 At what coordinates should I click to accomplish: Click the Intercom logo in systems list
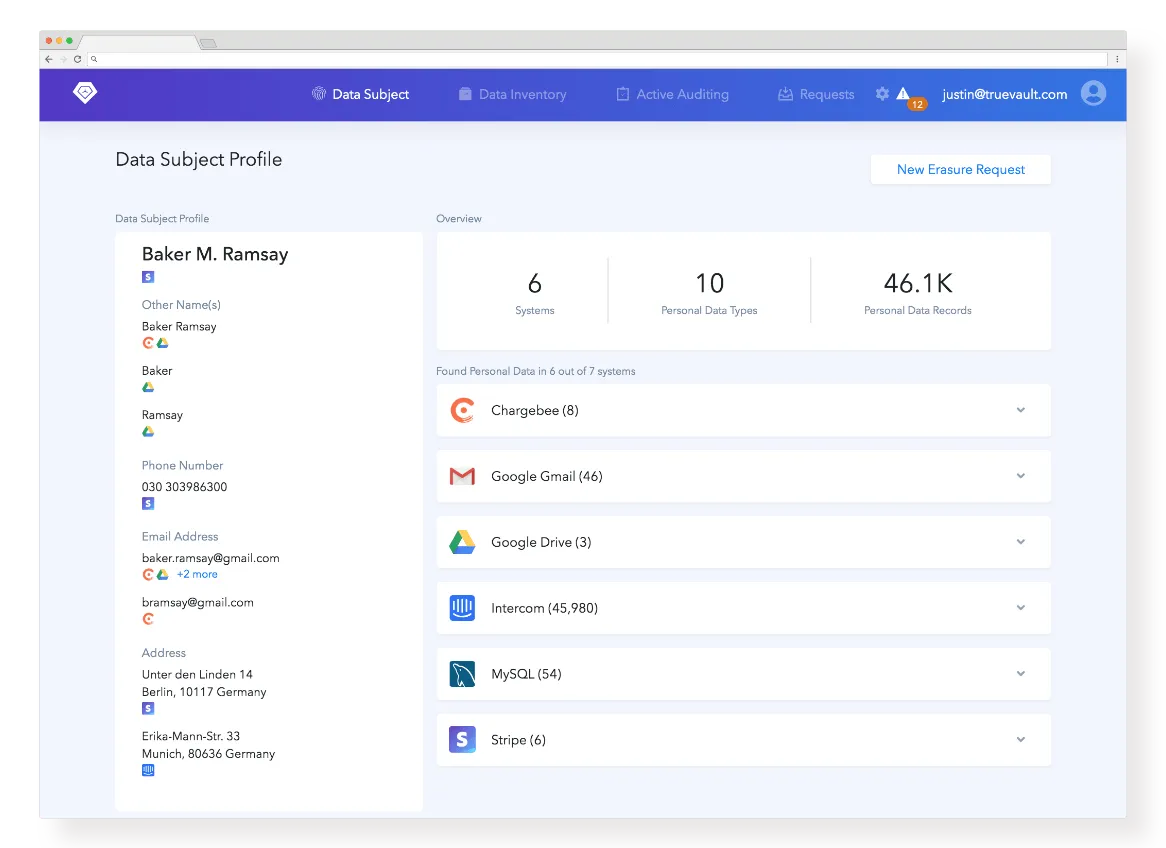click(462, 608)
